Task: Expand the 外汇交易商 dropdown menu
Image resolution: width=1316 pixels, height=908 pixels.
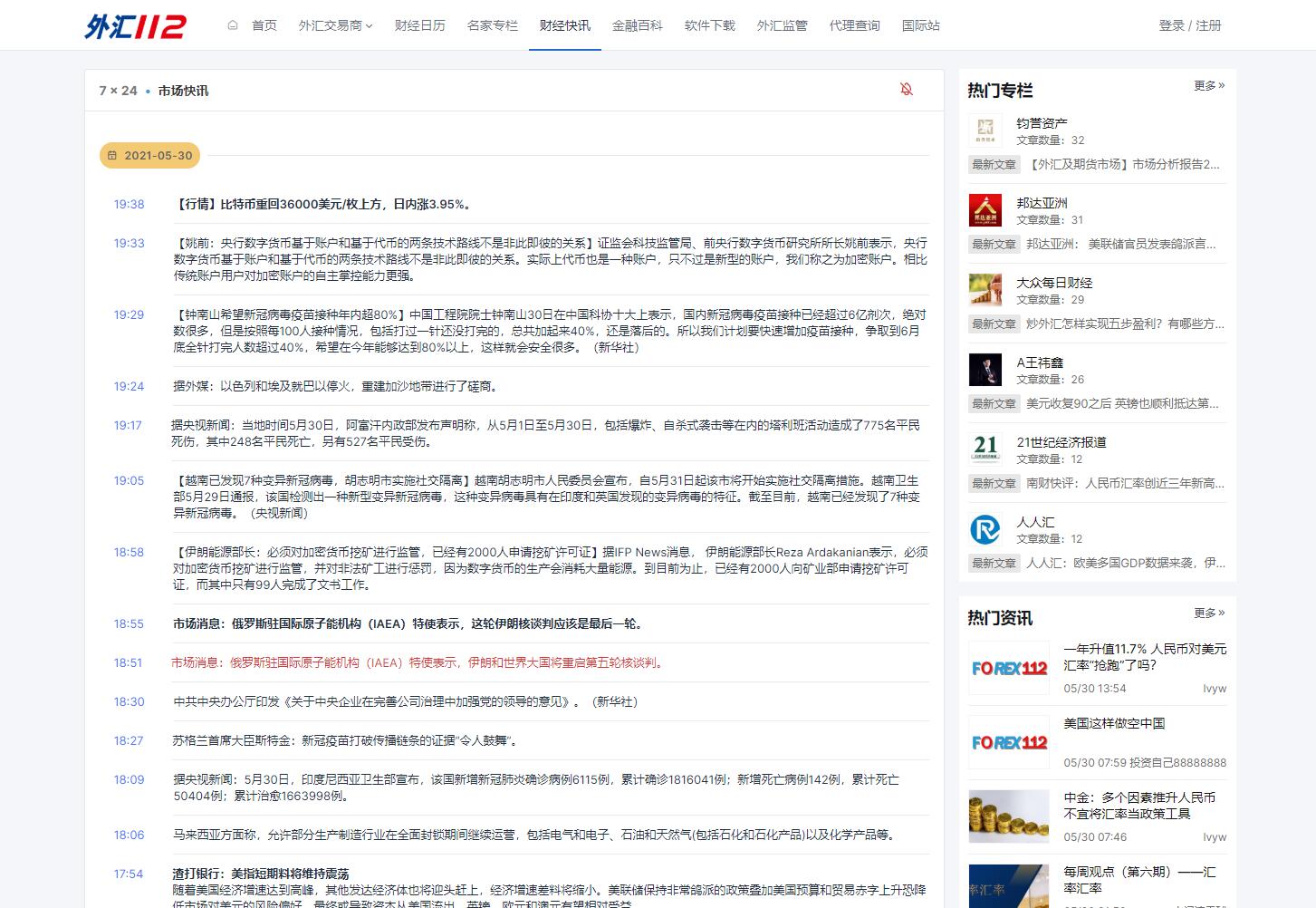Action: 335,25
